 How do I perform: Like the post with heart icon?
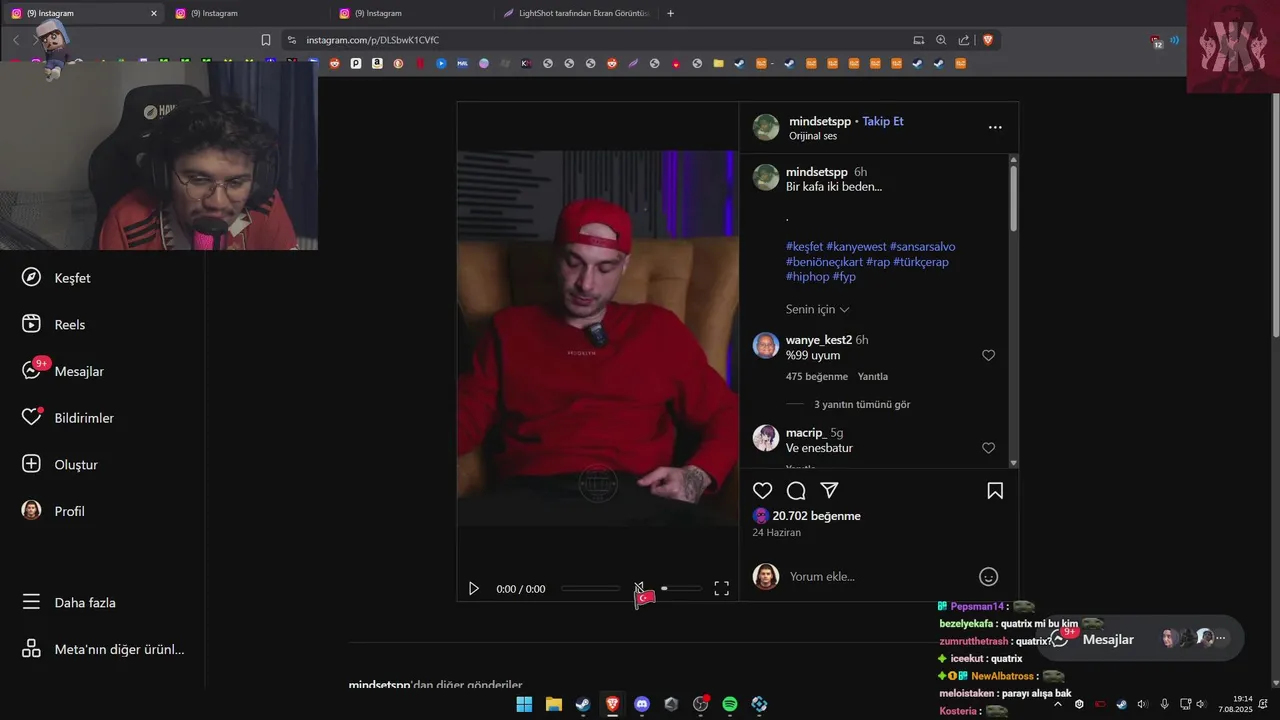763,491
